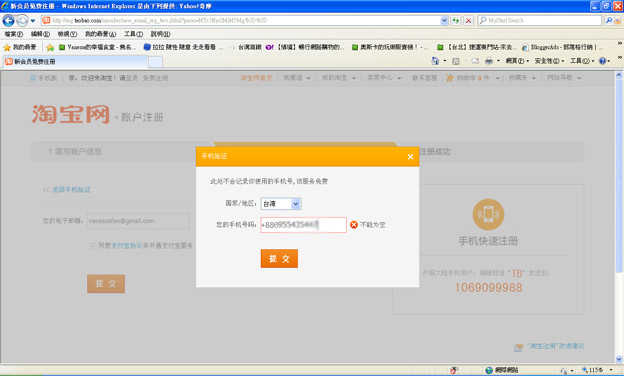Click the vertical page scrollbar
The width and height of the screenshot is (624, 376).
(x=619, y=217)
